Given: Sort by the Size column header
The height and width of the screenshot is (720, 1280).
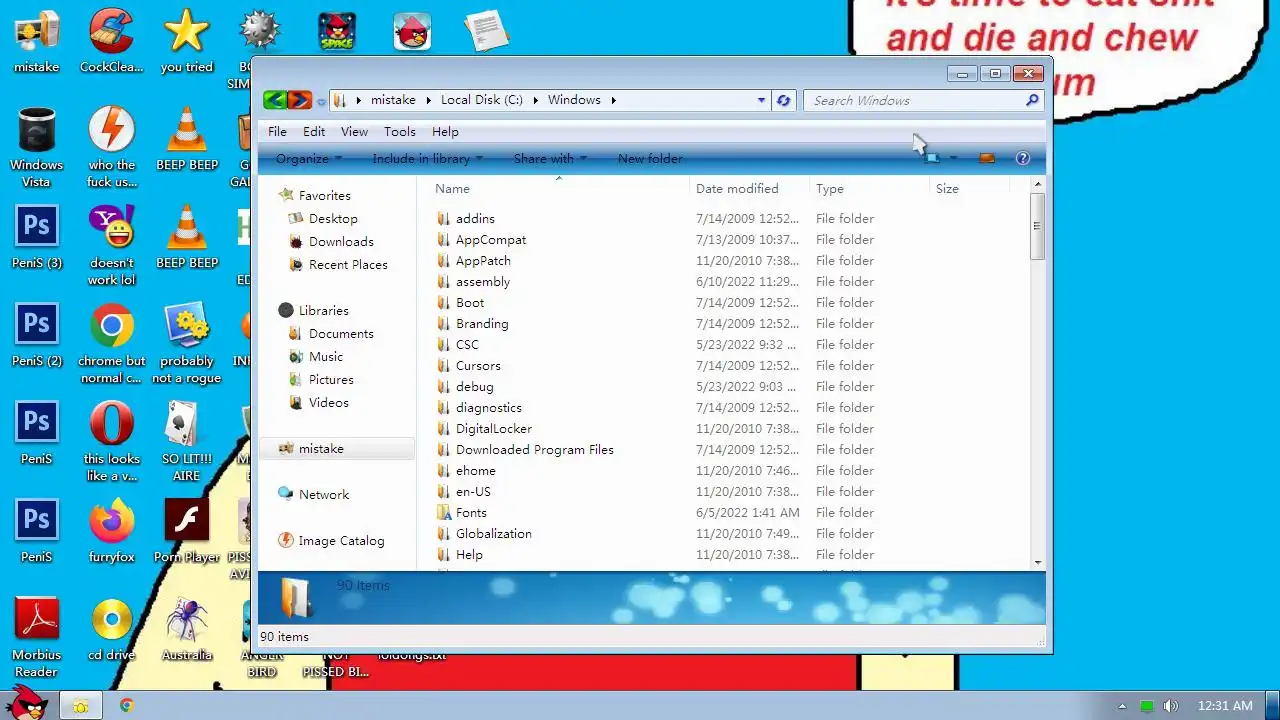Looking at the screenshot, I should coord(970,188).
